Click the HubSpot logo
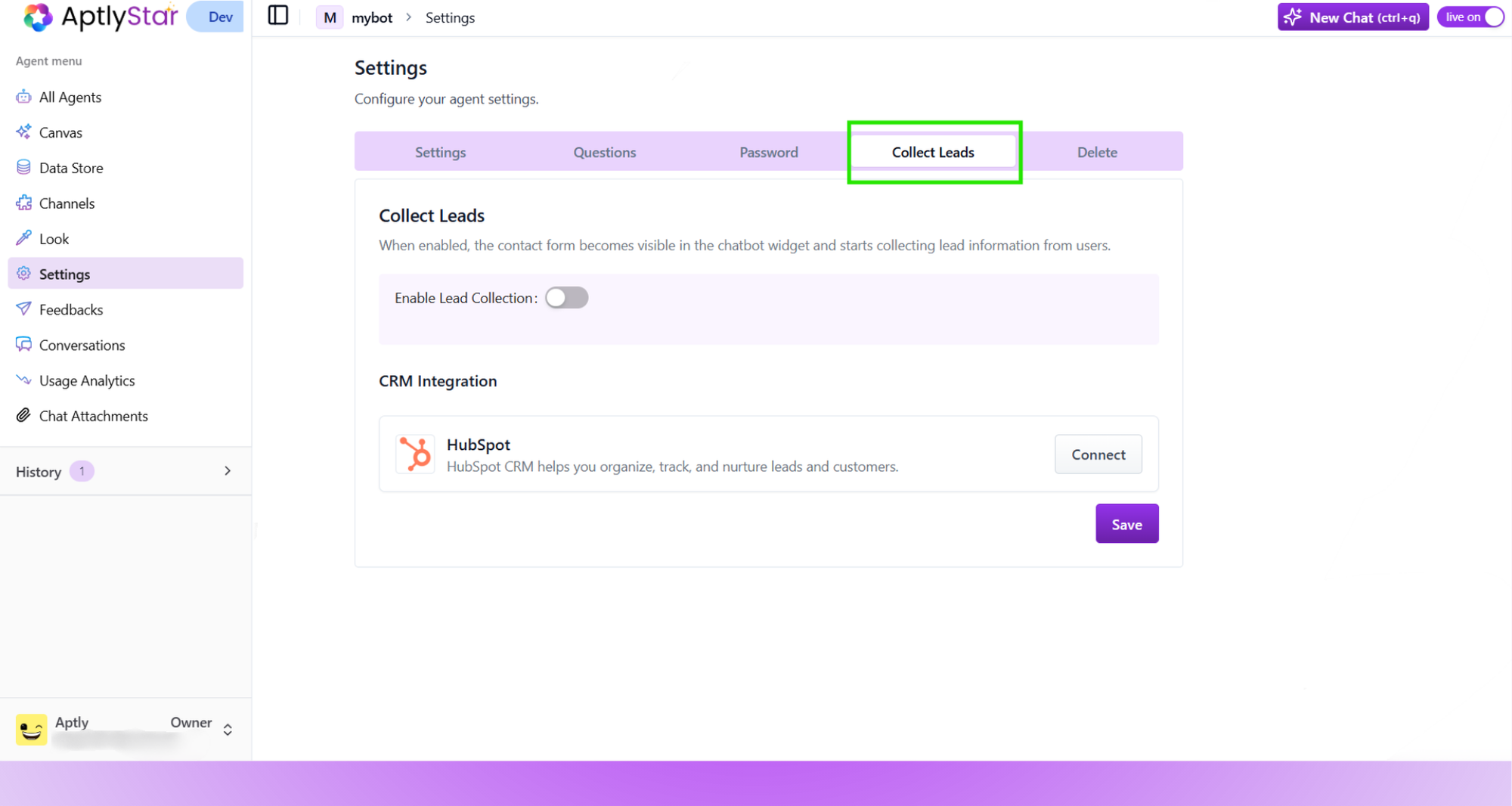The width and height of the screenshot is (1512, 806). pyautogui.click(x=415, y=454)
